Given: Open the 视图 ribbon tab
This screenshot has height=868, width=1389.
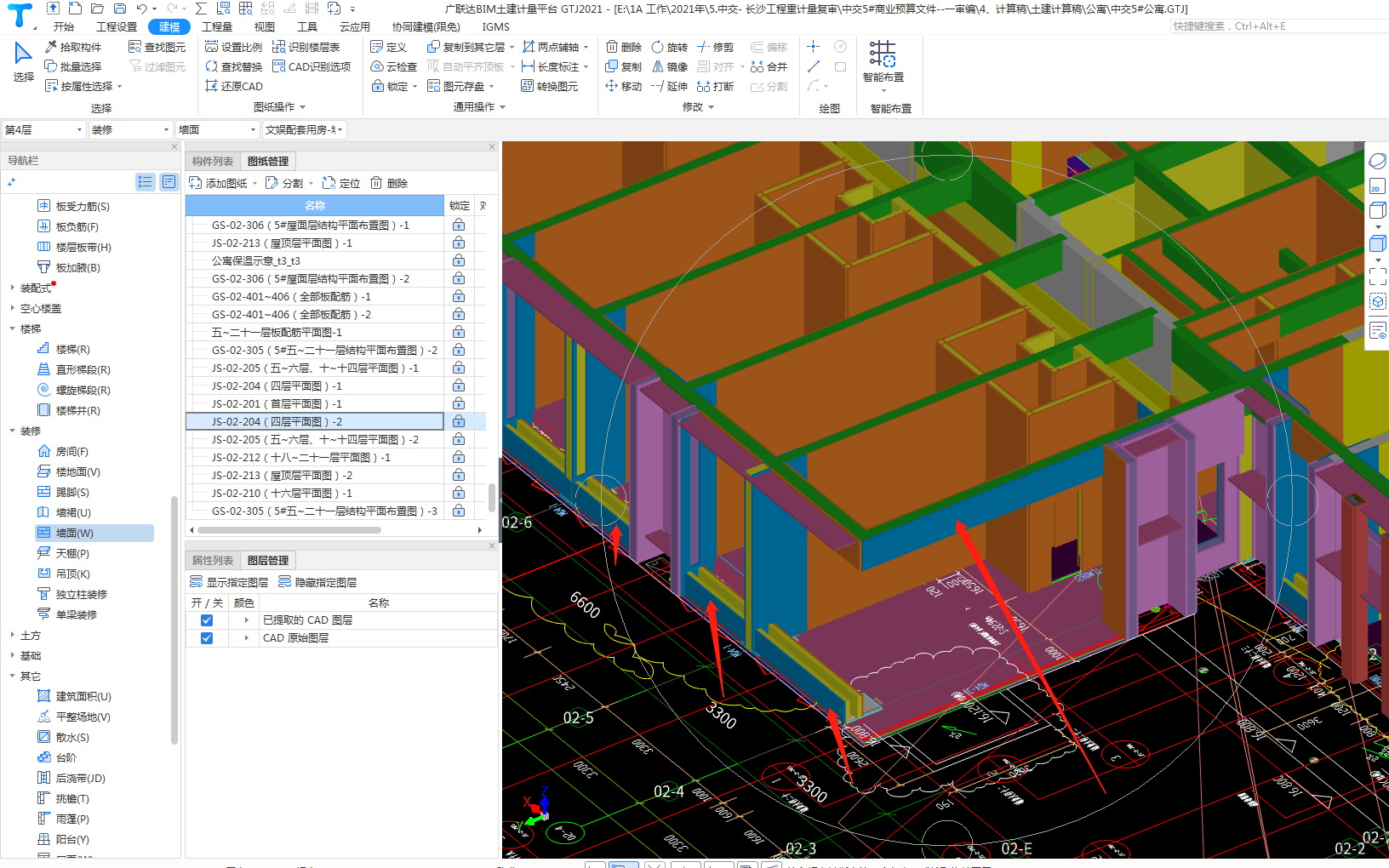Looking at the screenshot, I should point(264,26).
